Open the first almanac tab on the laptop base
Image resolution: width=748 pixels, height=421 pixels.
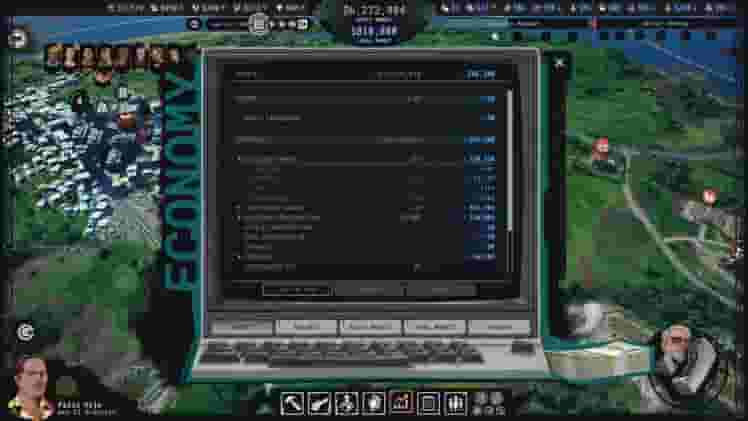coord(242,327)
